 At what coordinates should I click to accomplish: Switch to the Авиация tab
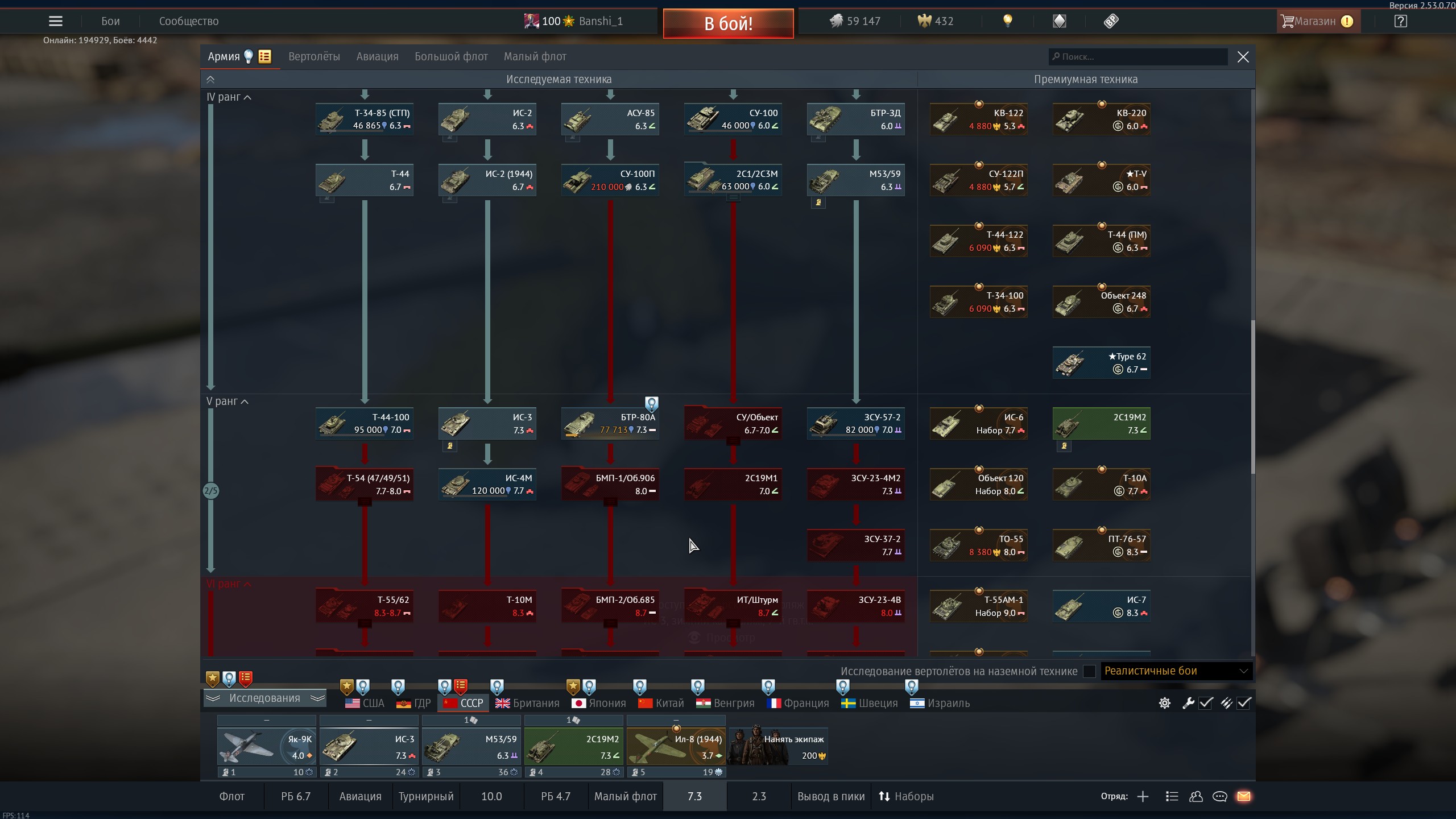(377, 57)
